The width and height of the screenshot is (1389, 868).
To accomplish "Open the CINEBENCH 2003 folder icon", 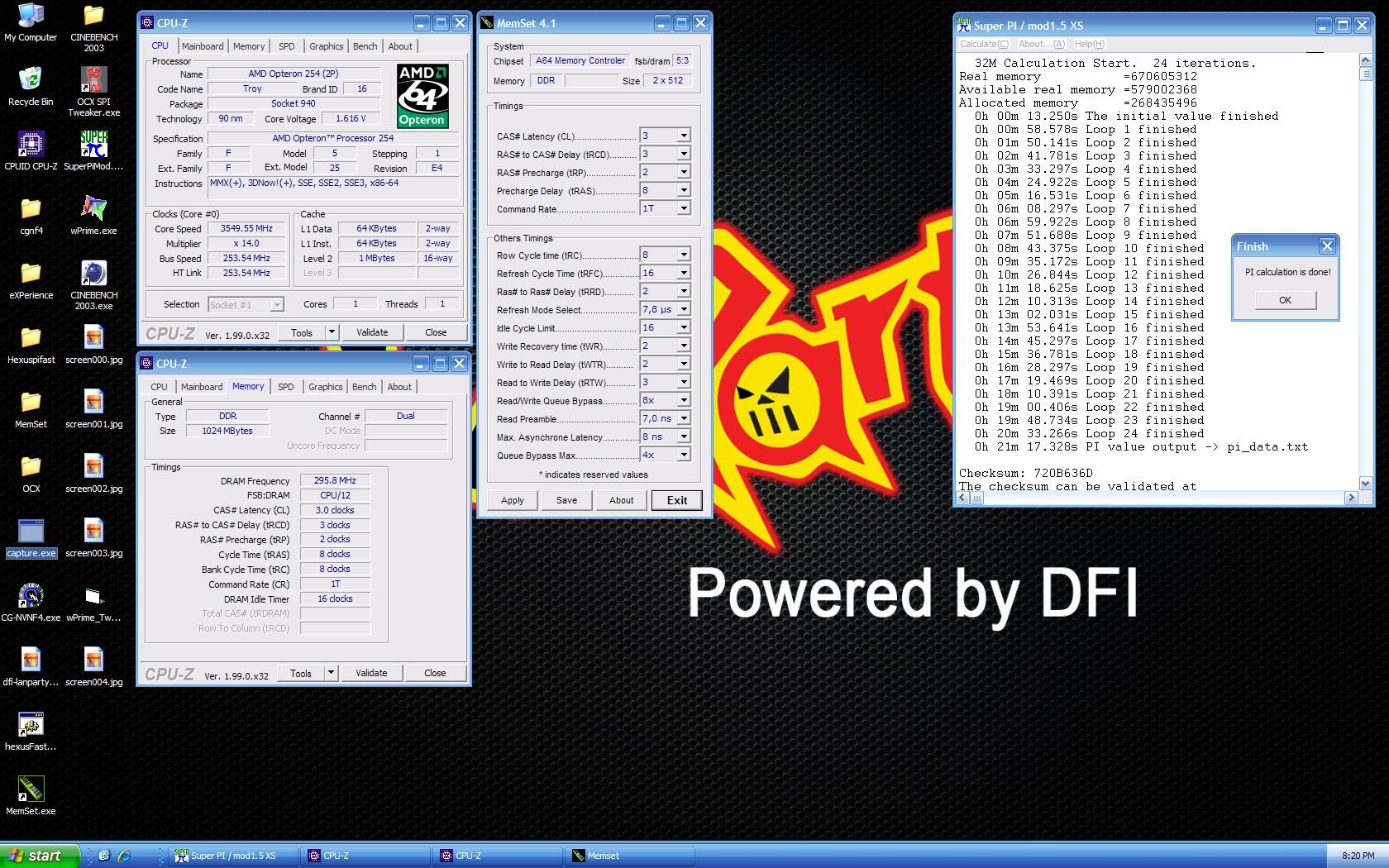I will click(x=93, y=27).
